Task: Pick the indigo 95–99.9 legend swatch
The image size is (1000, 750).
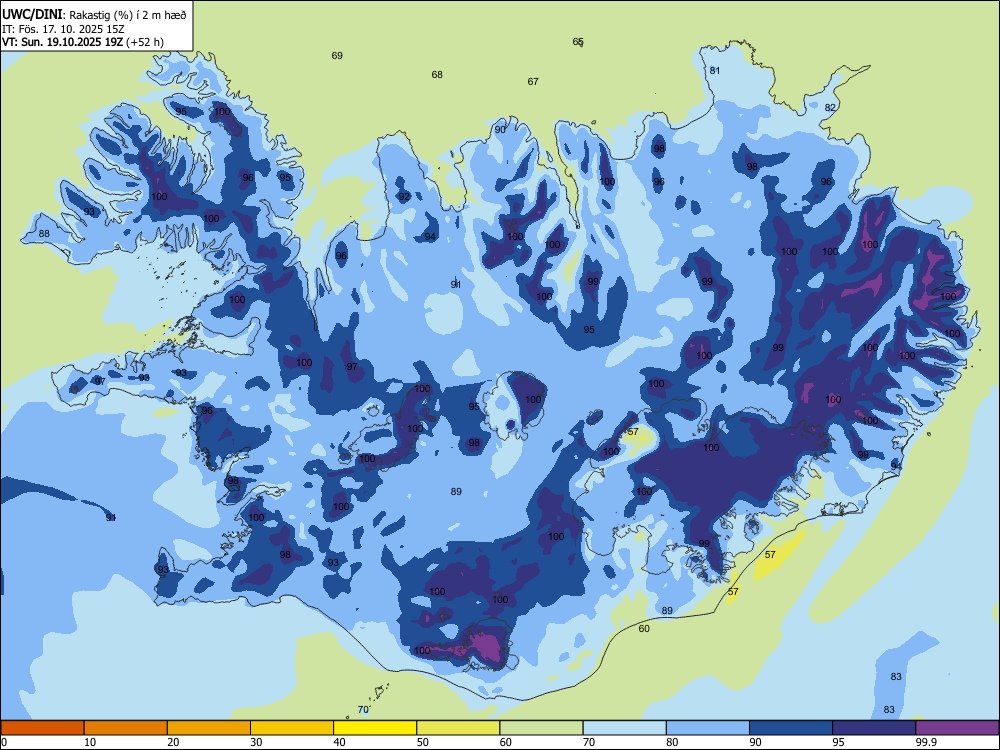Action: 874,728
